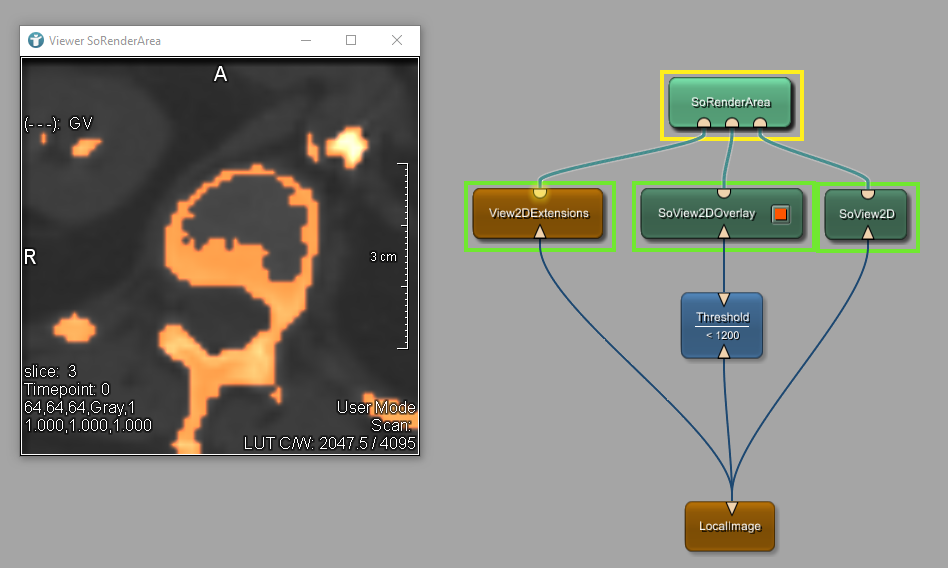
Task: Click the output connector atop SoView2DOverlay
Action: pyautogui.click(x=724, y=192)
